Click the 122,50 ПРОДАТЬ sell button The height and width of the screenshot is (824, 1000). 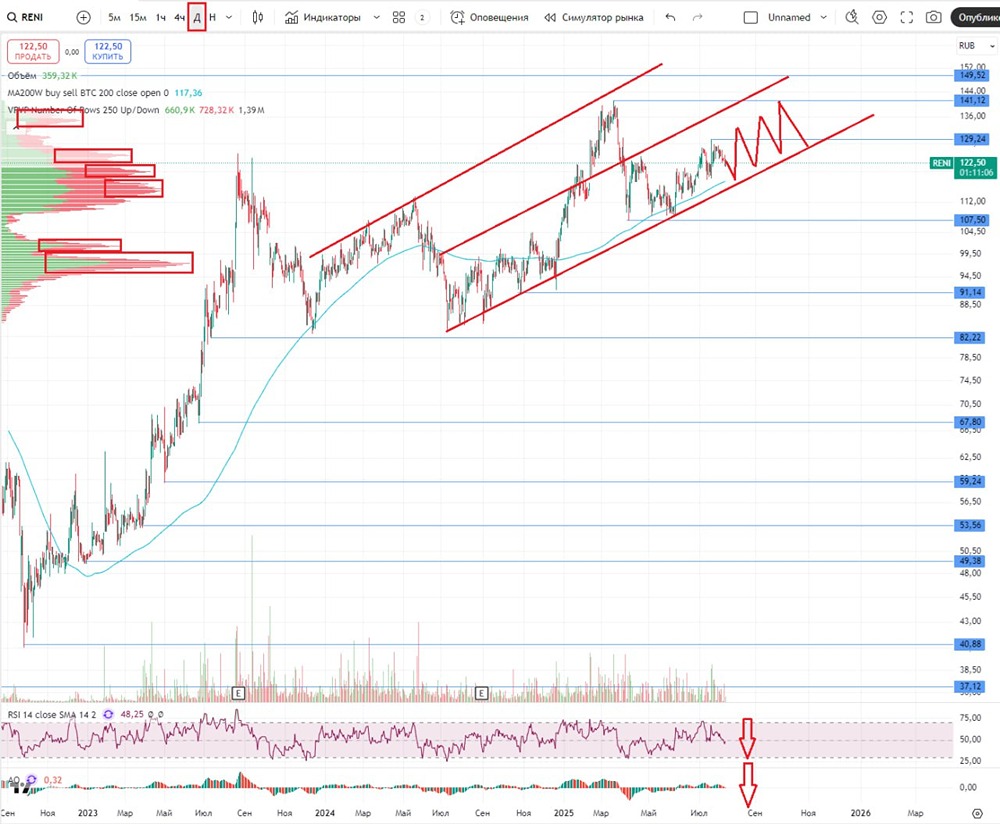33,51
